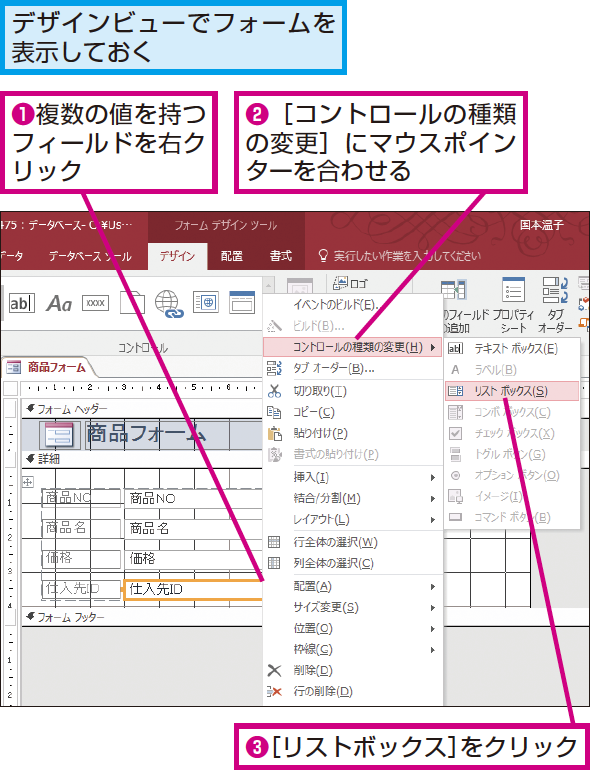Click the row delete icon beside 行の削除(D)
This screenshot has width=600, height=770.
[274, 691]
